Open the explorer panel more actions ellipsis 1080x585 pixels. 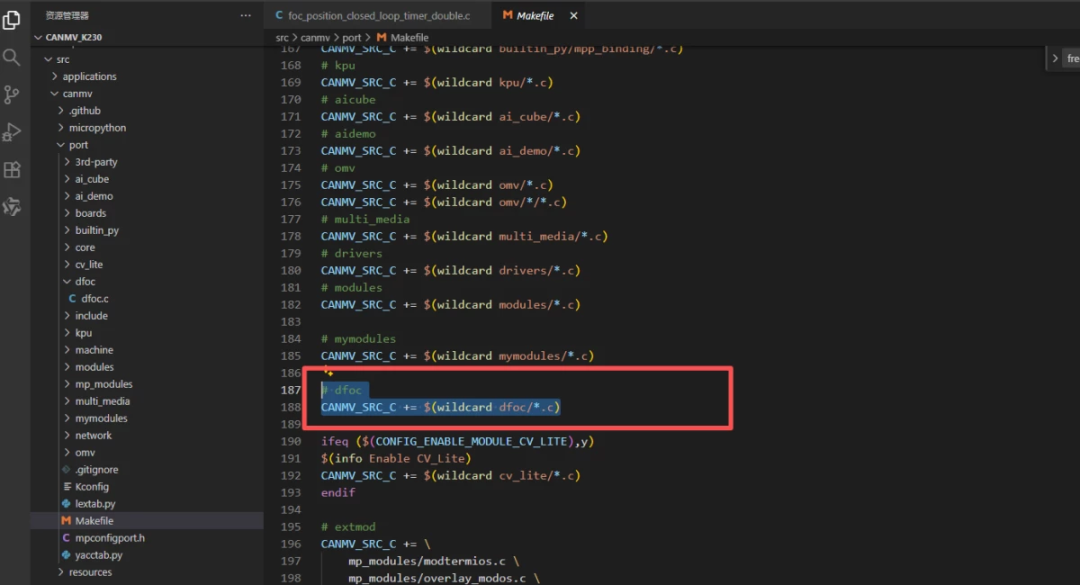pyautogui.click(x=246, y=15)
